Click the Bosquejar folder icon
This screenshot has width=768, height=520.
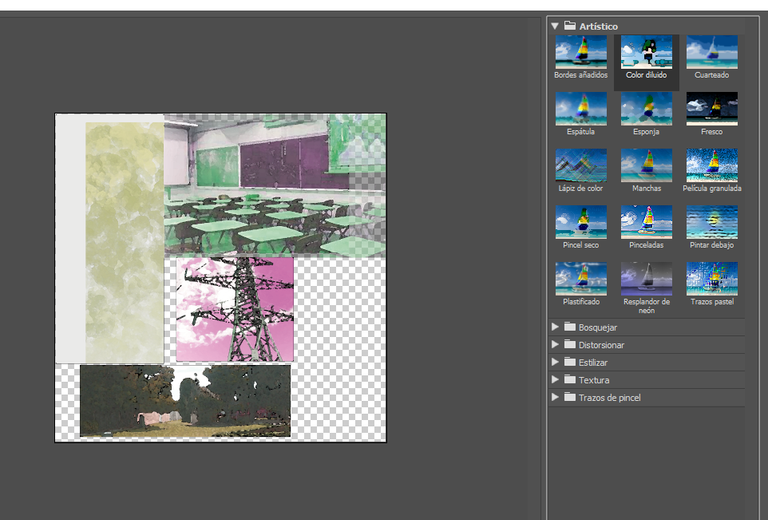coord(570,327)
